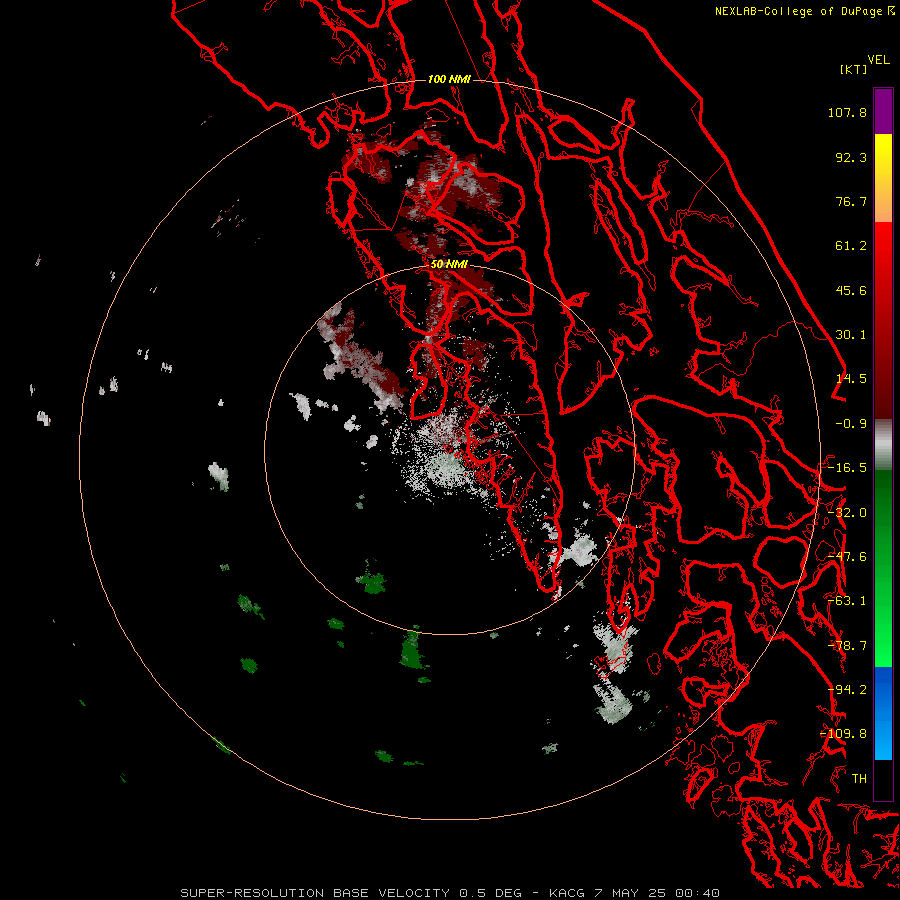Click the -78.7 velocity scale value

pyautogui.click(x=847, y=646)
